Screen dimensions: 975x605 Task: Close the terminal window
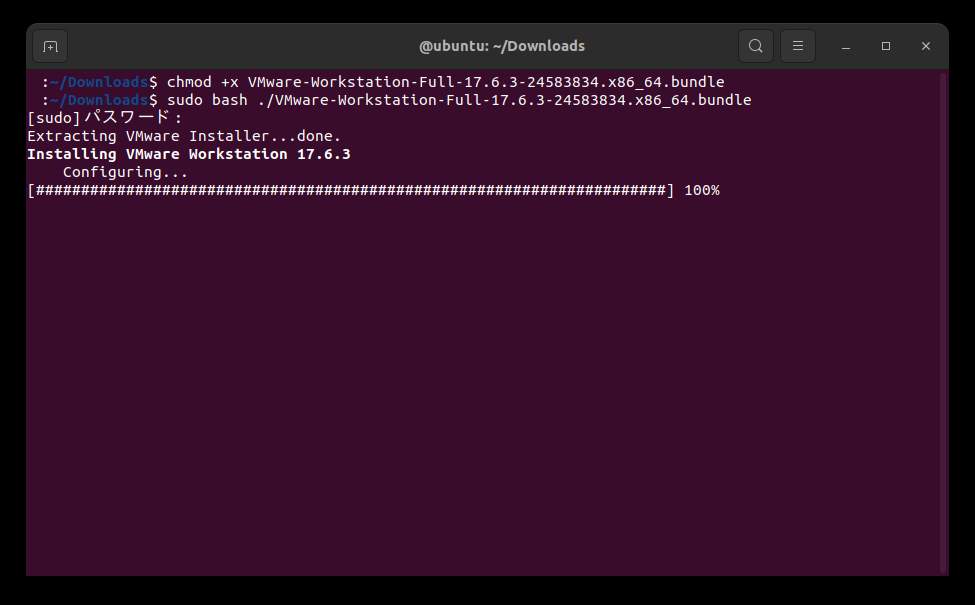click(x=926, y=46)
